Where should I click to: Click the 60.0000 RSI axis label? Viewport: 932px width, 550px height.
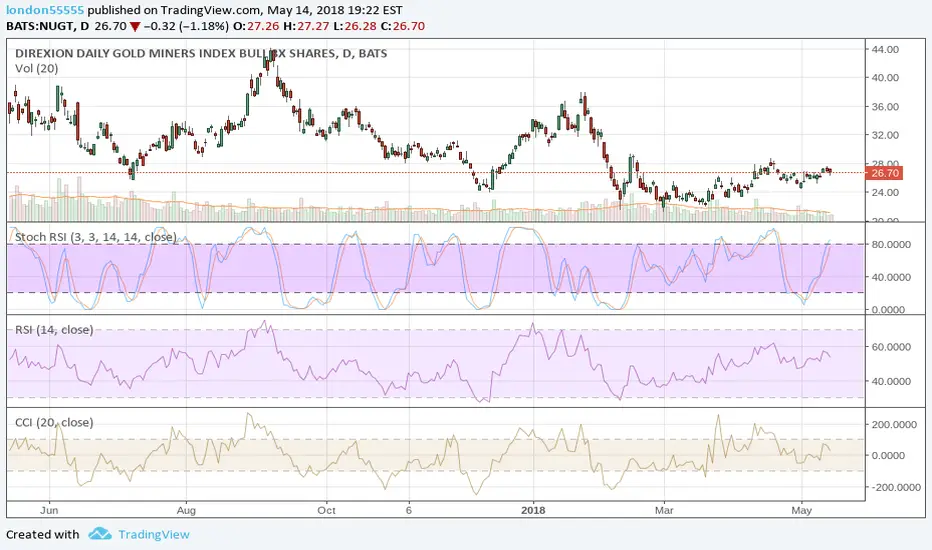[890, 347]
